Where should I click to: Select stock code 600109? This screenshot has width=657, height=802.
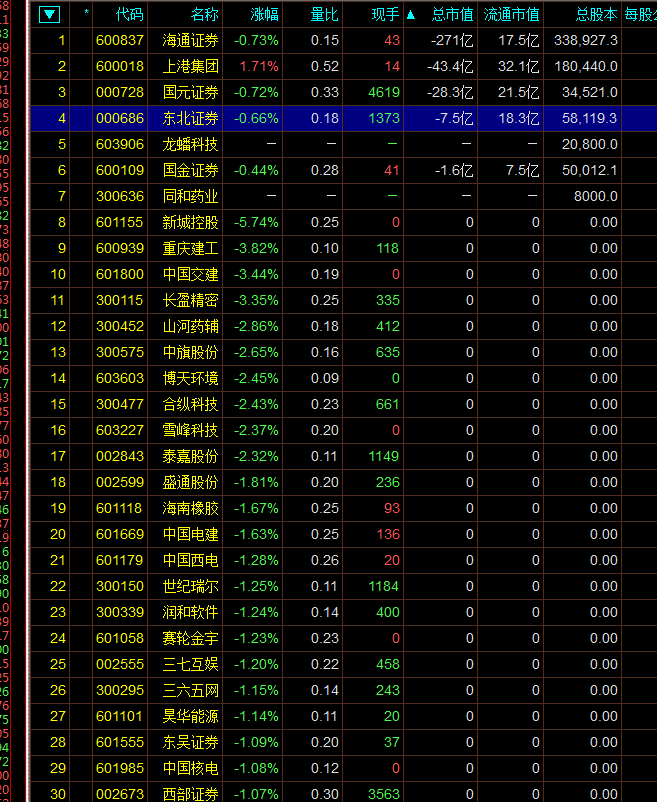(x=120, y=170)
